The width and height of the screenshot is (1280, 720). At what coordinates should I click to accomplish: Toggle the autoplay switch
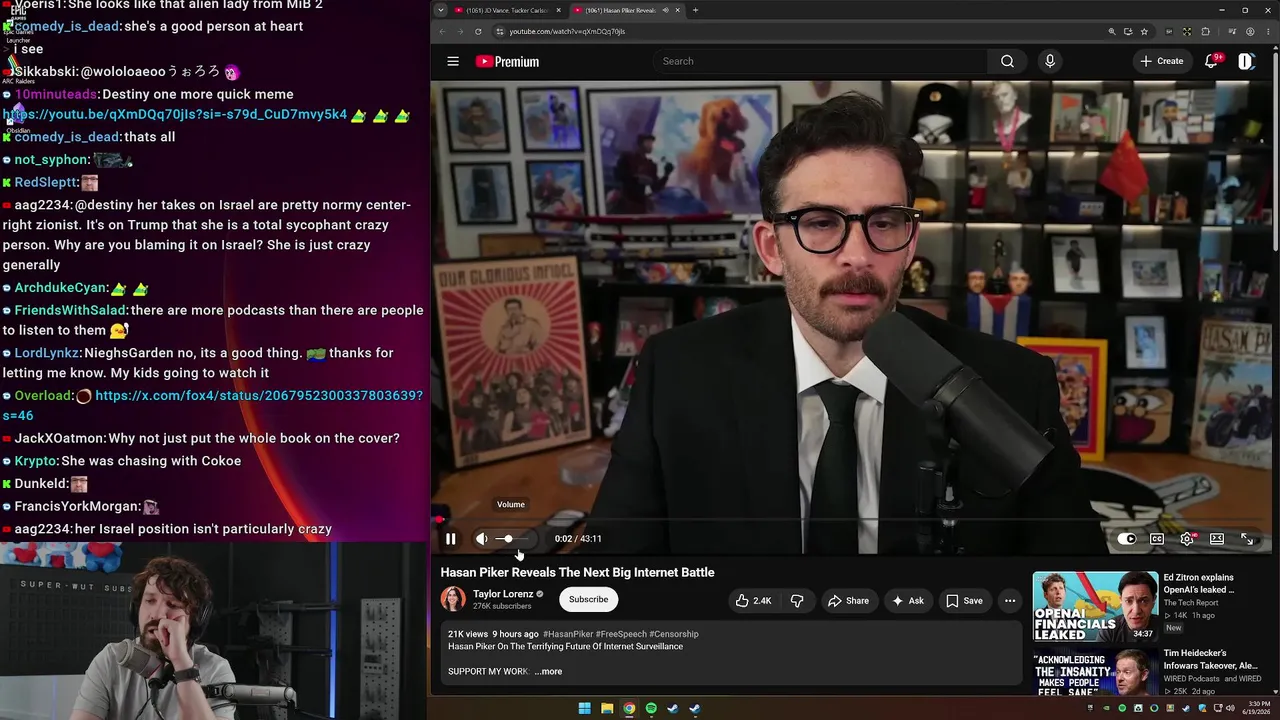(1126, 539)
